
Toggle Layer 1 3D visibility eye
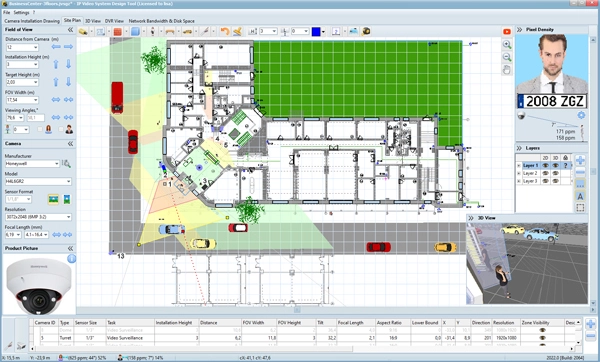coord(555,165)
